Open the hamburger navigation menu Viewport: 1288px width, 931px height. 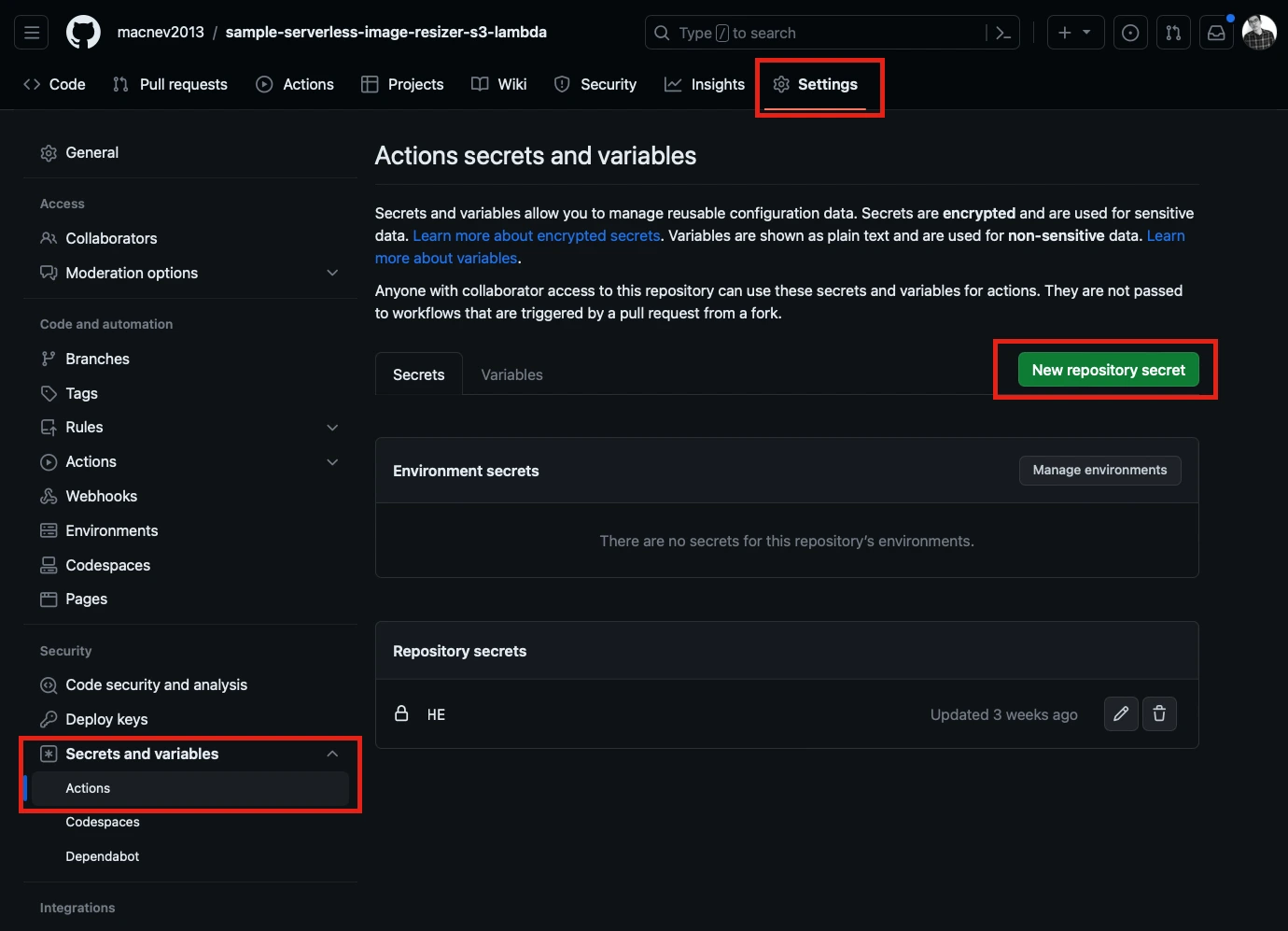click(32, 33)
